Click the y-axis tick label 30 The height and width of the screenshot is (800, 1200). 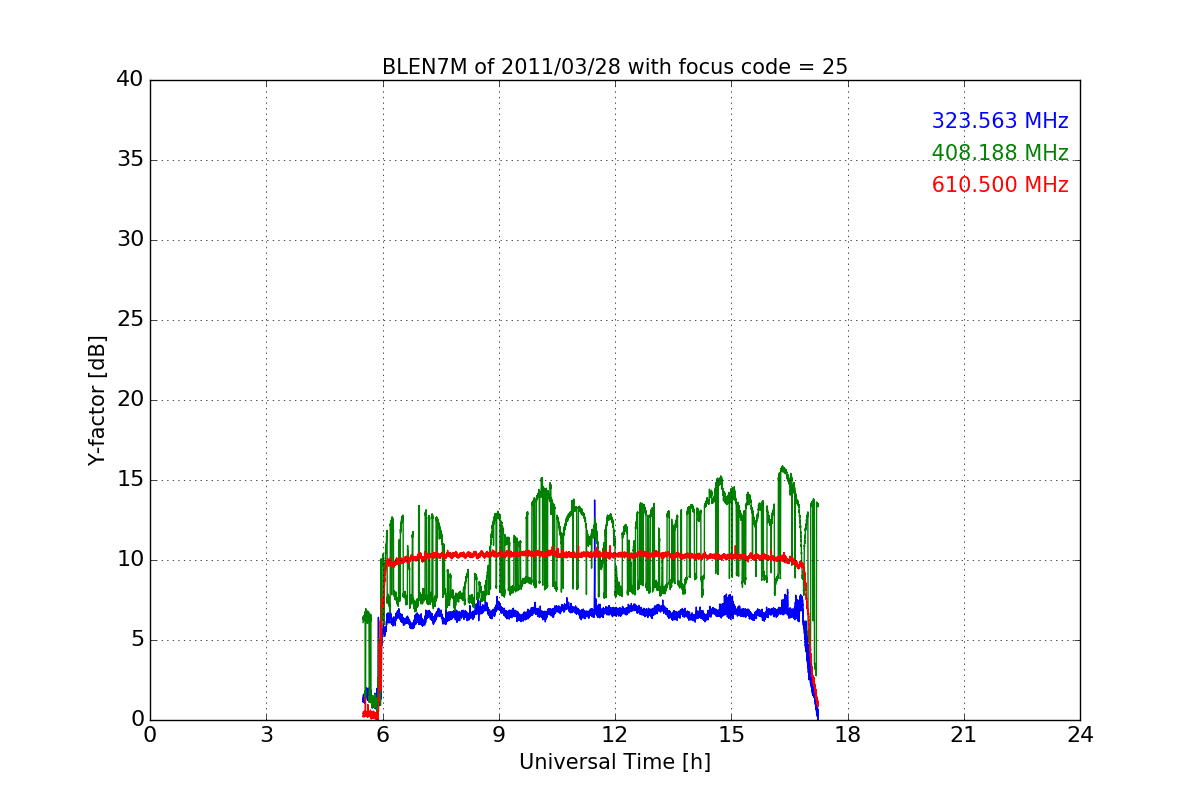130,240
